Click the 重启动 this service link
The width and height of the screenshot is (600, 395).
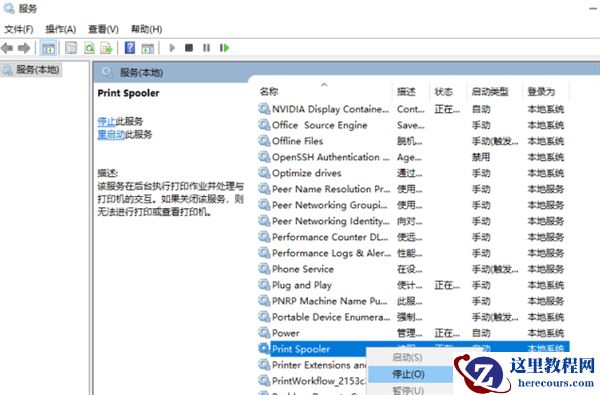pyautogui.click(x=111, y=134)
